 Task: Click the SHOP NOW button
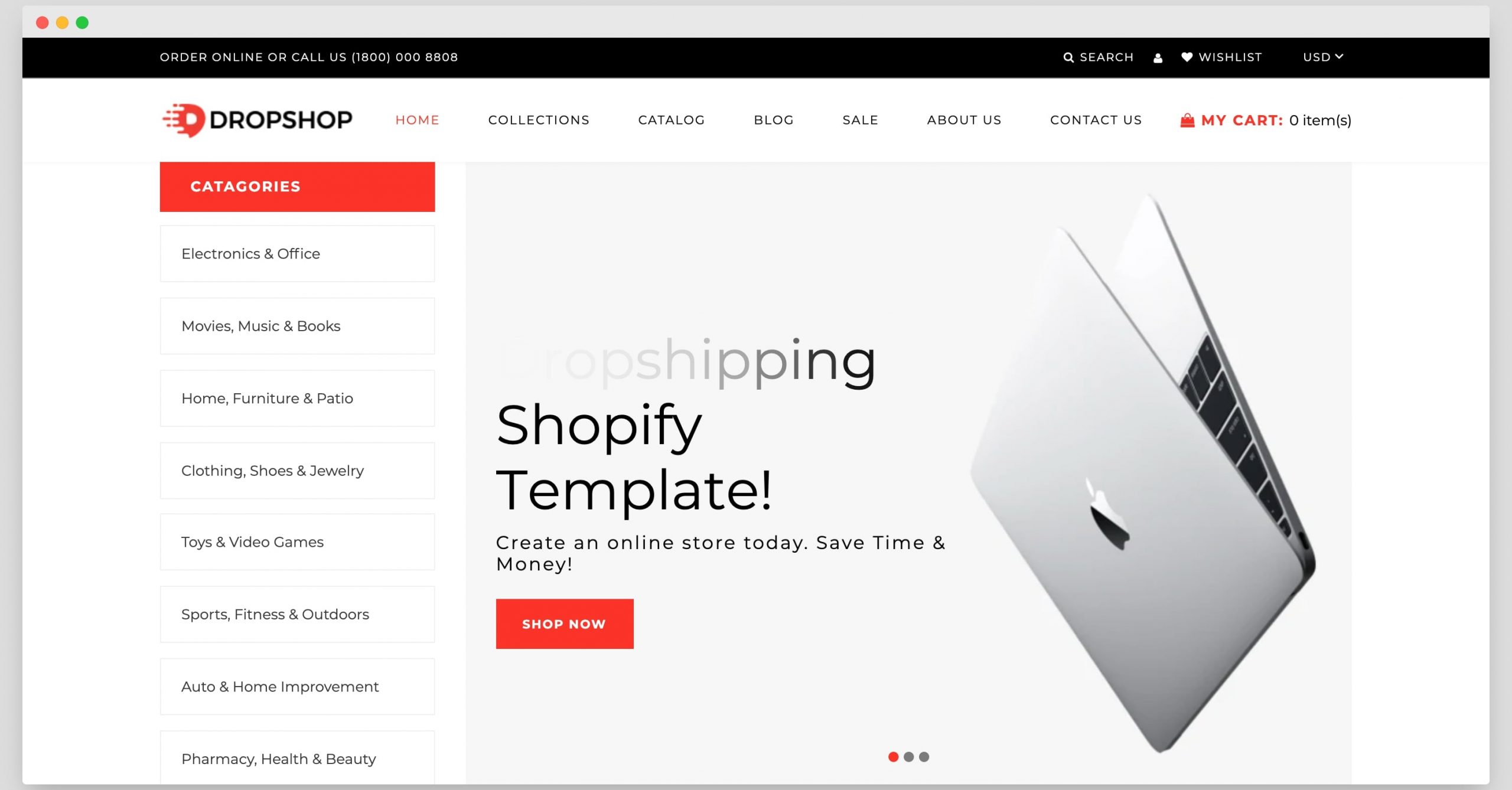(x=563, y=624)
